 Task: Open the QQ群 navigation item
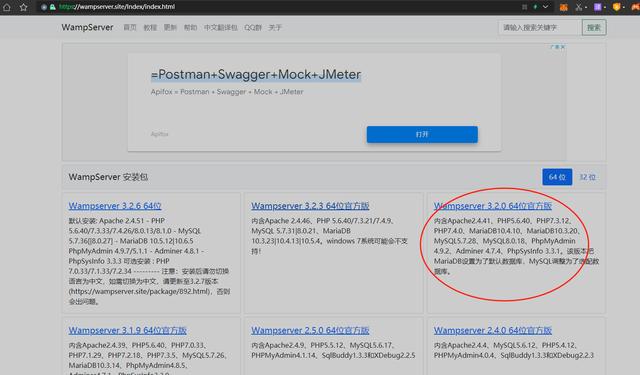tap(253, 27)
